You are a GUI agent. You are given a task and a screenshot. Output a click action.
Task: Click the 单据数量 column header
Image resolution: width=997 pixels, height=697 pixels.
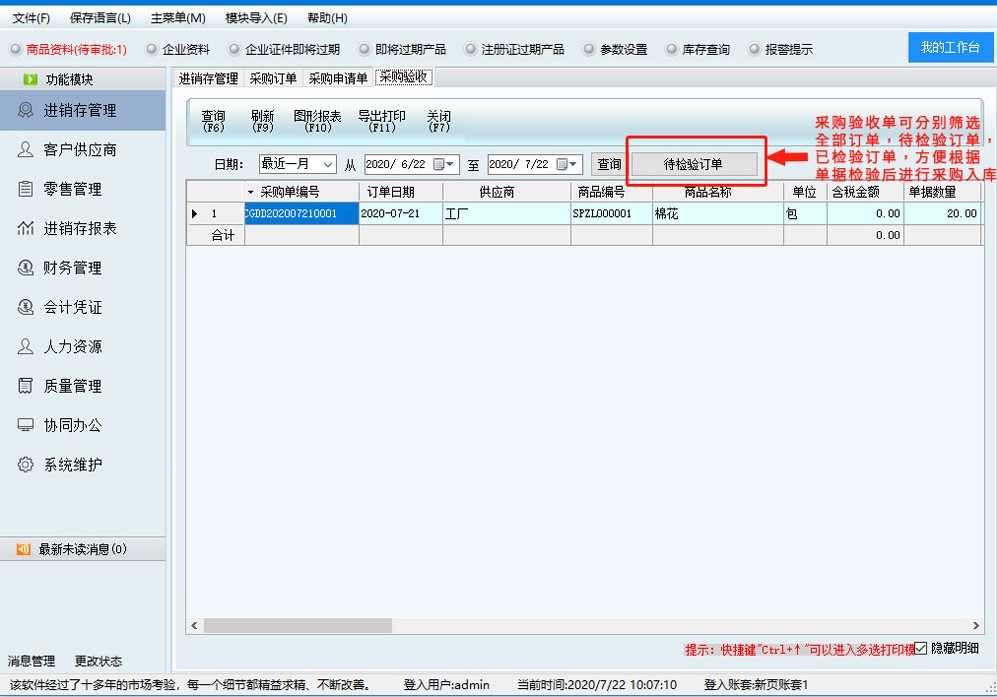click(x=942, y=192)
